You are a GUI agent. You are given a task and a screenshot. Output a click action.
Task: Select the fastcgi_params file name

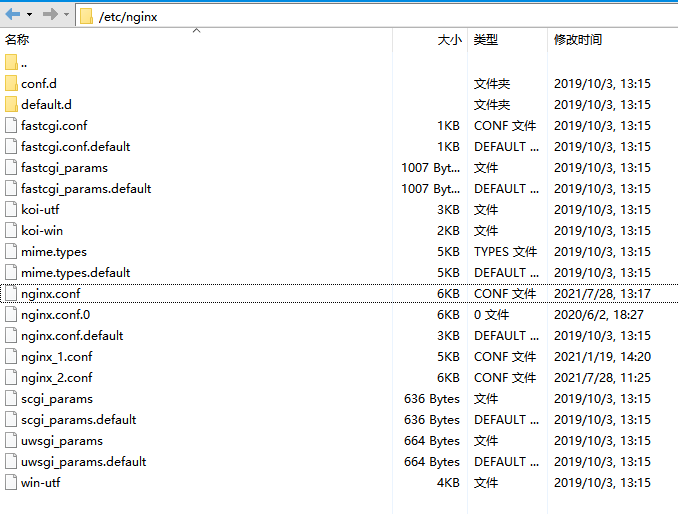(64, 168)
